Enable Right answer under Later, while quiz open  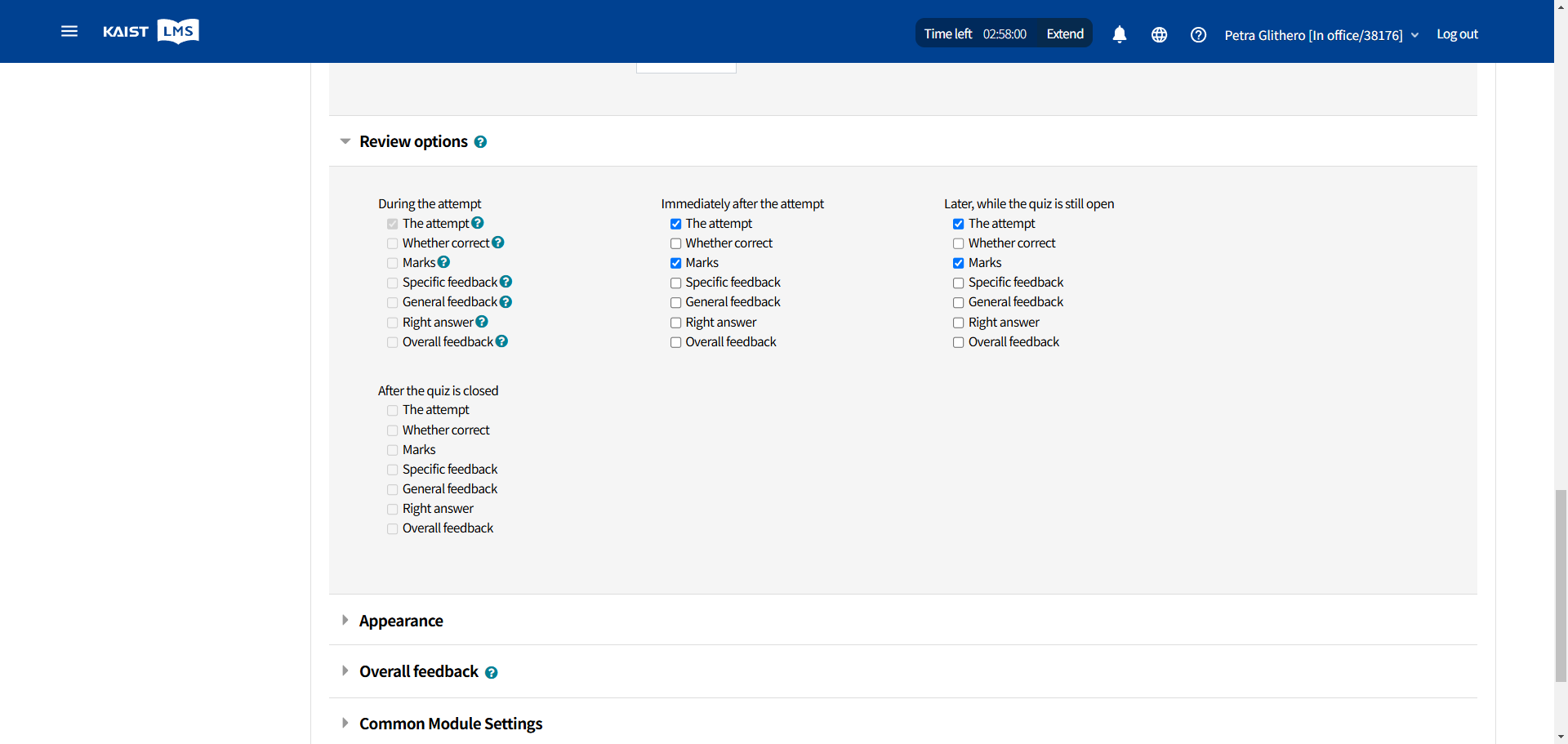[958, 323]
